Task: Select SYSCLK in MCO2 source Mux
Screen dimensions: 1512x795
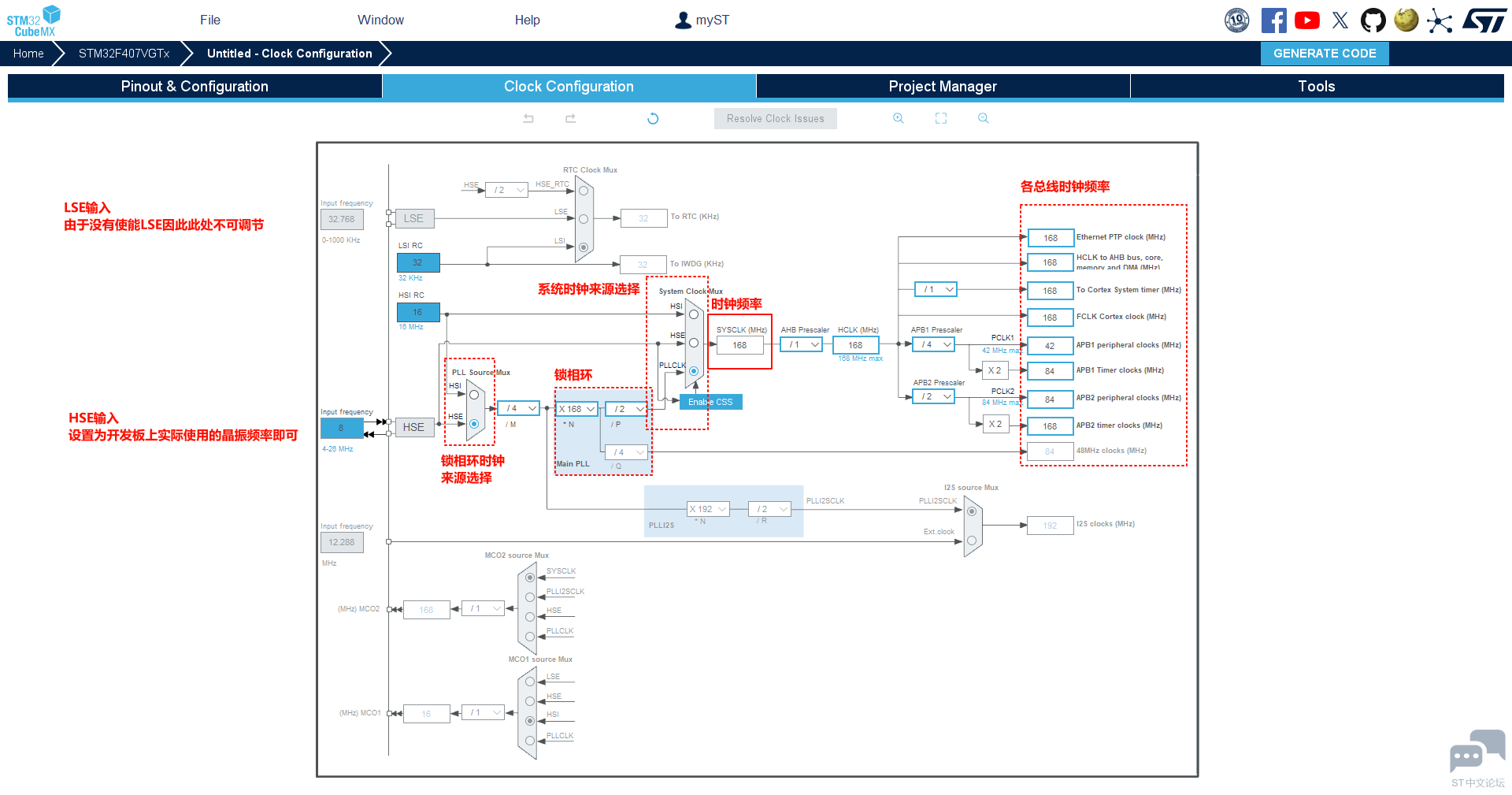Action: tap(530, 578)
